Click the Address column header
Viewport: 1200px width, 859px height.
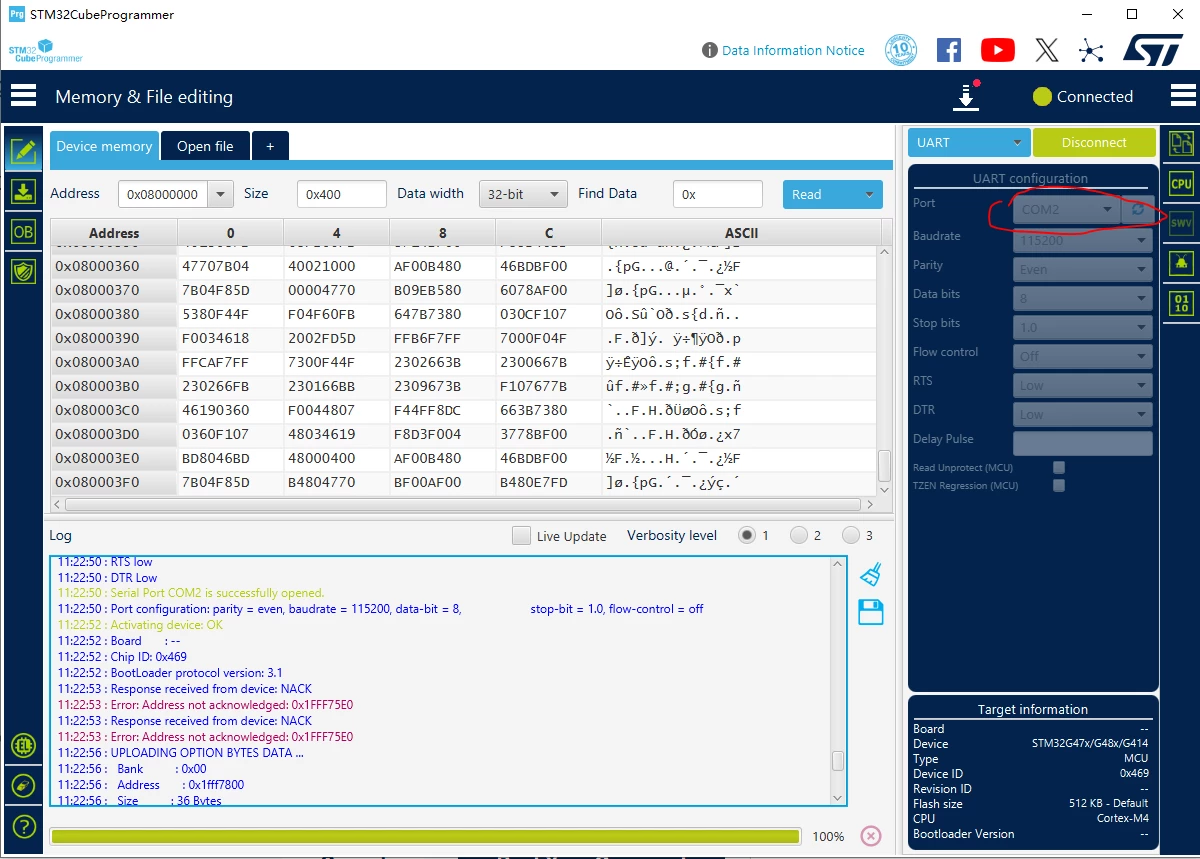coord(114,233)
